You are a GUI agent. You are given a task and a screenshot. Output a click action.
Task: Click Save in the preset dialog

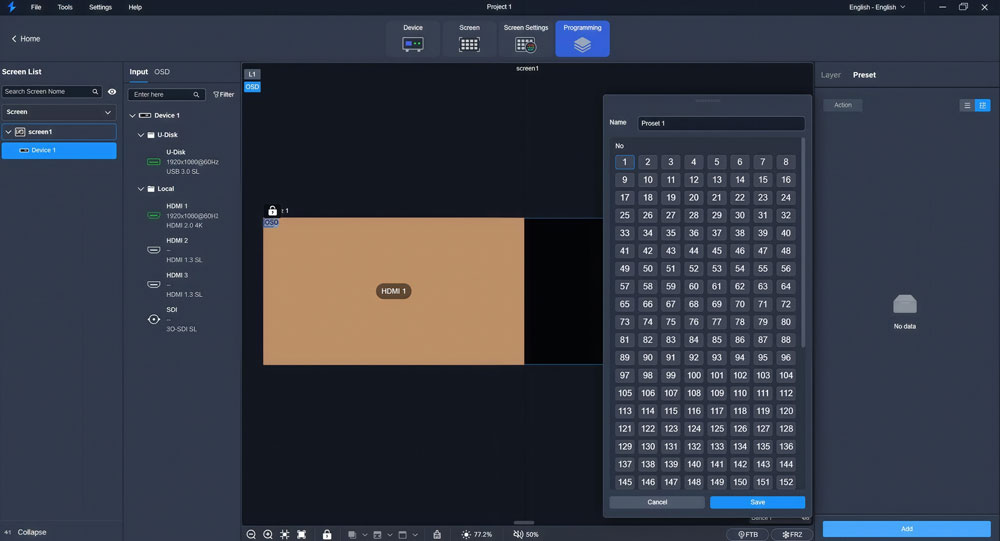point(757,502)
